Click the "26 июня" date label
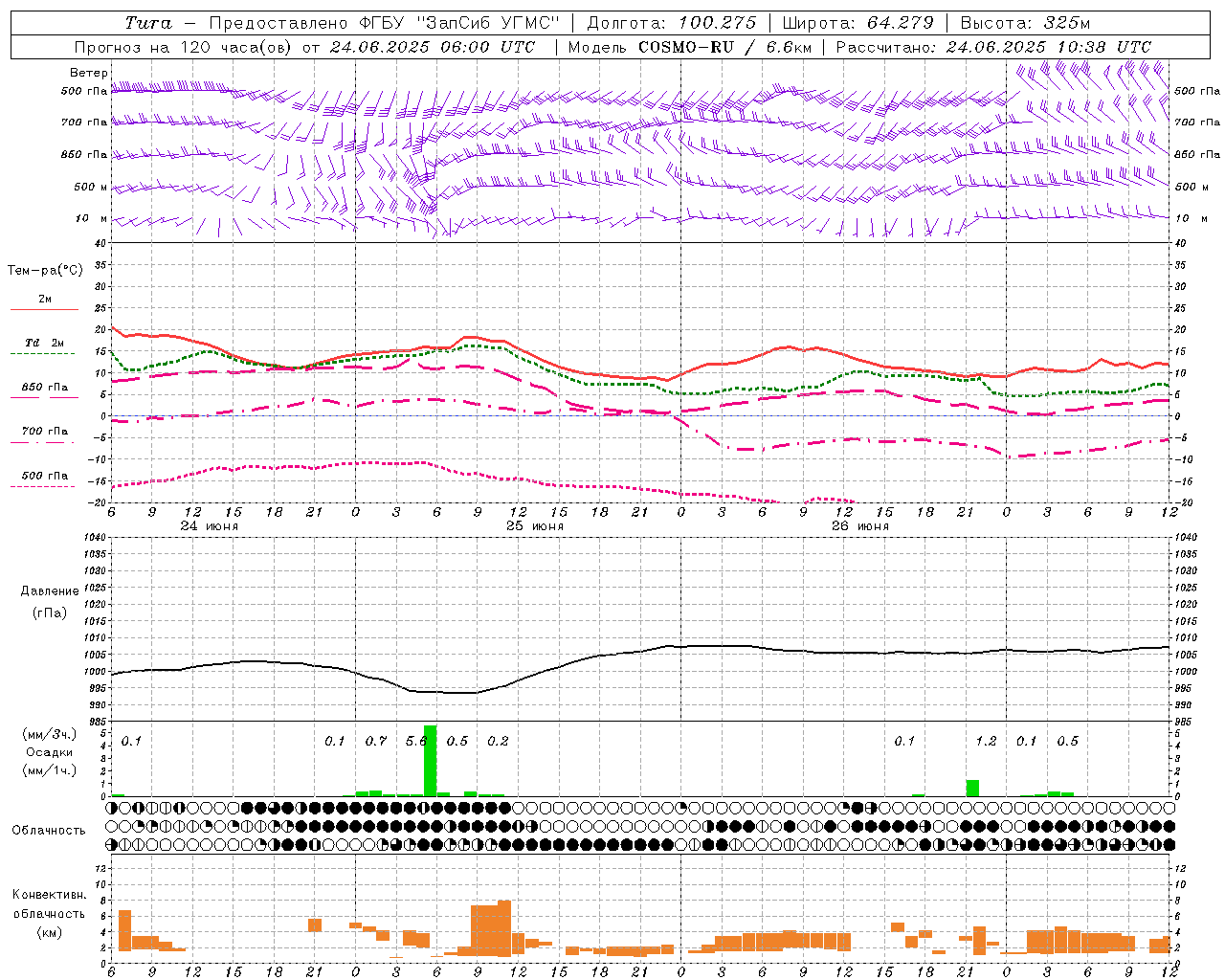The height and width of the screenshot is (980, 1225). click(x=860, y=526)
